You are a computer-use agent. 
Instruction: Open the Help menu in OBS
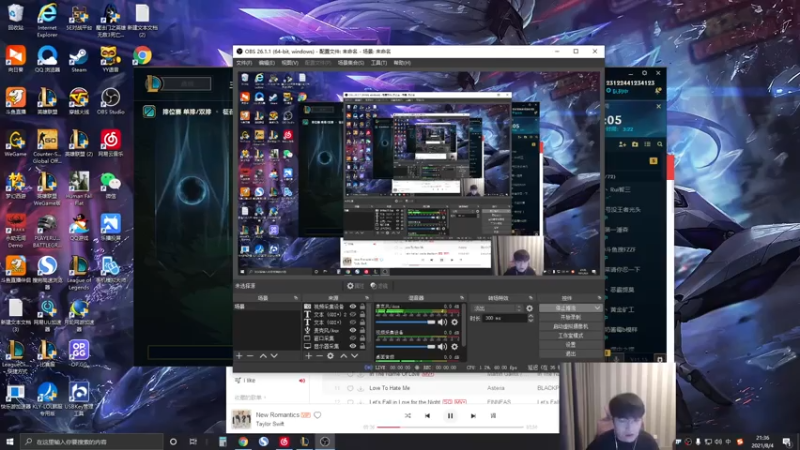coord(402,63)
